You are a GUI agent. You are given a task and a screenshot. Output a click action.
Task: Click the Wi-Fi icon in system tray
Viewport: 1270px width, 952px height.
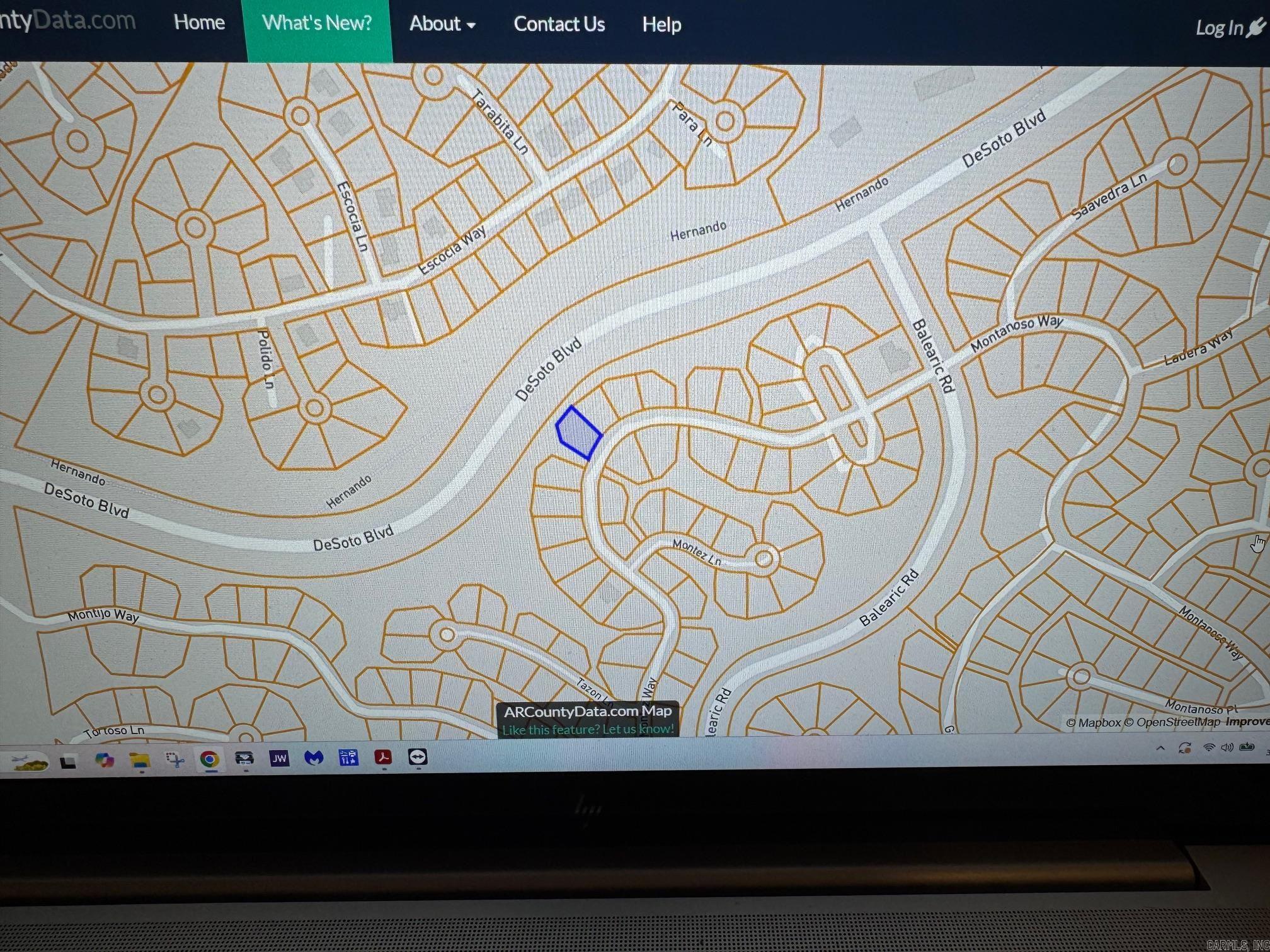(1208, 747)
